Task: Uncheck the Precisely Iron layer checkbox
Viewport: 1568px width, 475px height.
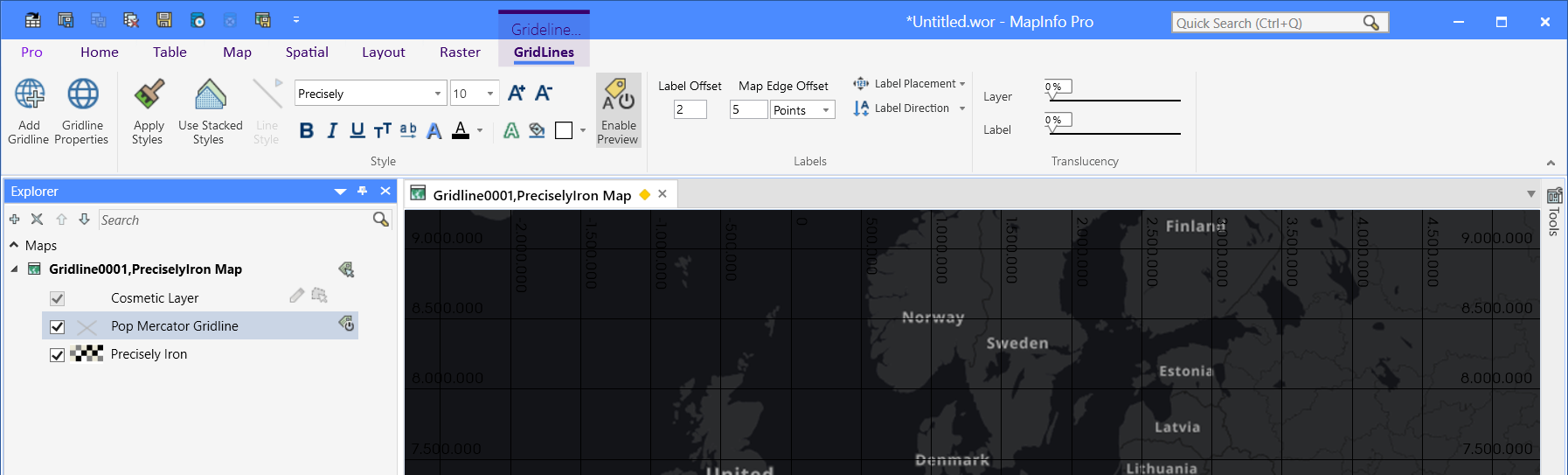Action: [57, 354]
